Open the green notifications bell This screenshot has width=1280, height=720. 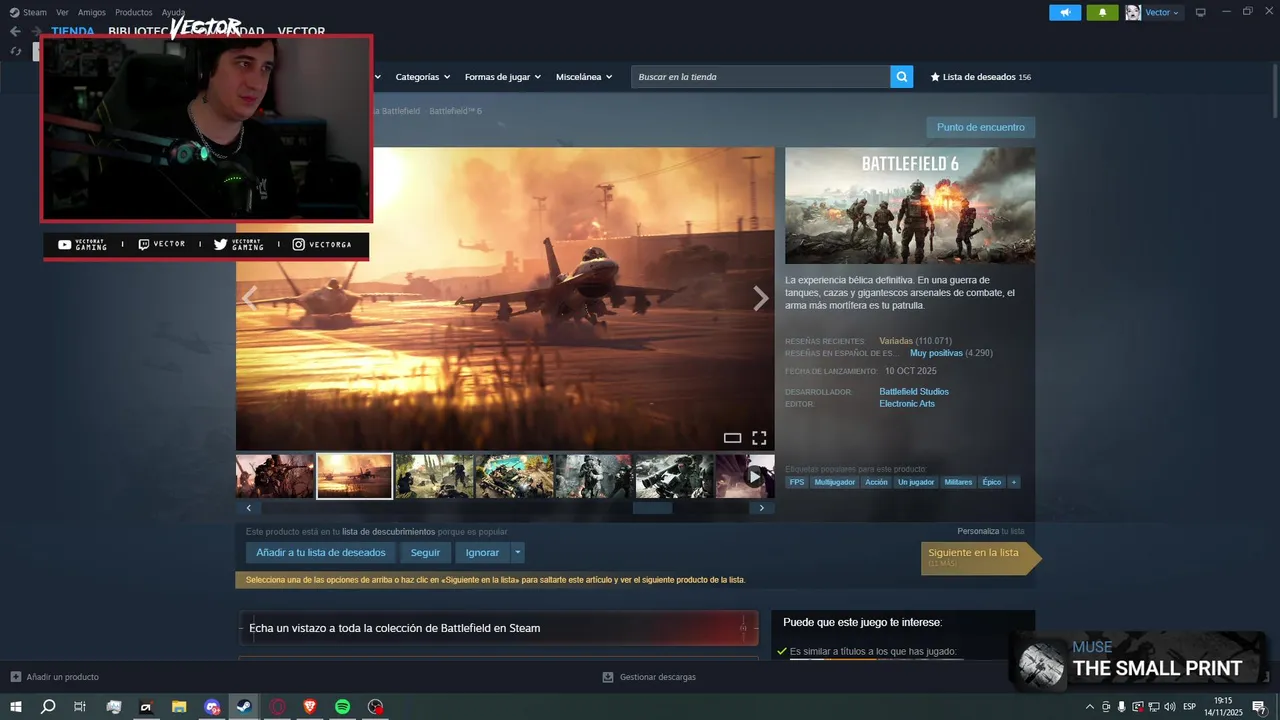(1102, 12)
